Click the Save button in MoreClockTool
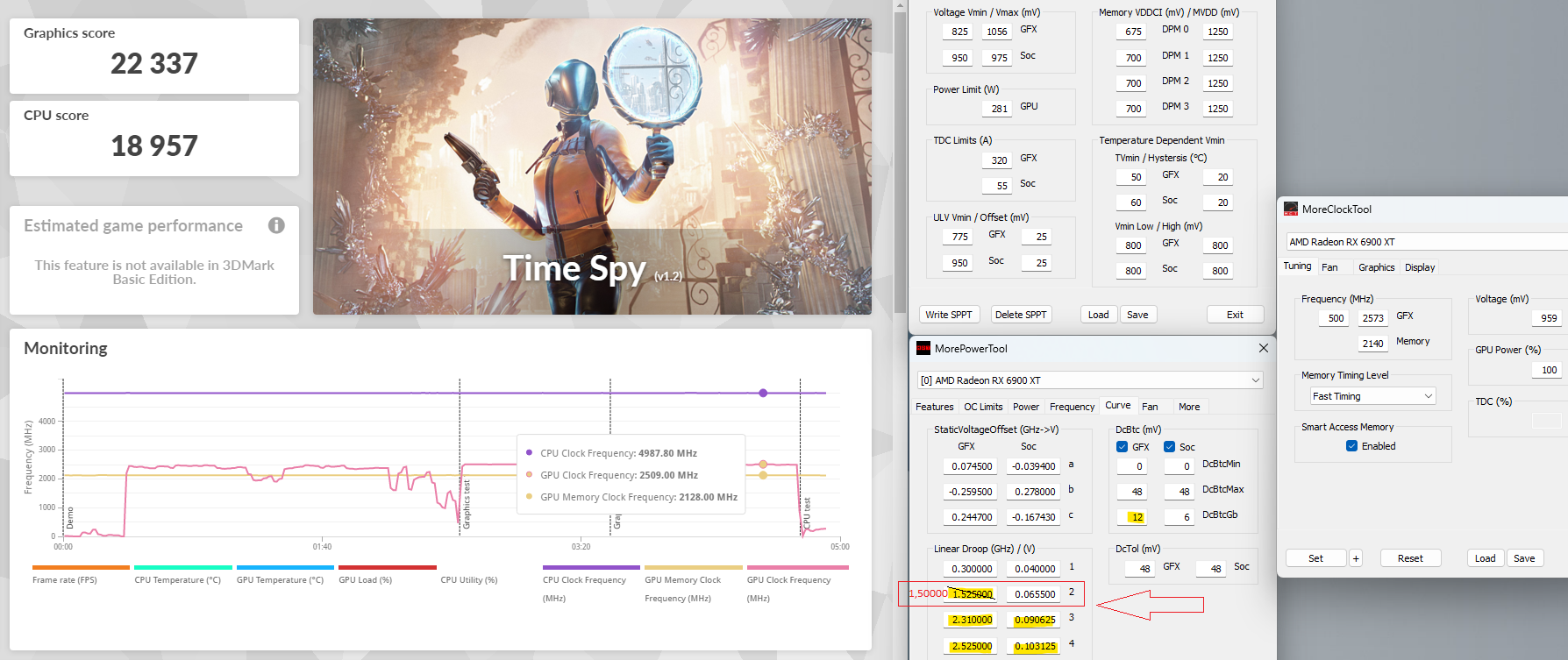Viewport: 1568px width, 660px height. pyautogui.click(x=1524, y=558)
